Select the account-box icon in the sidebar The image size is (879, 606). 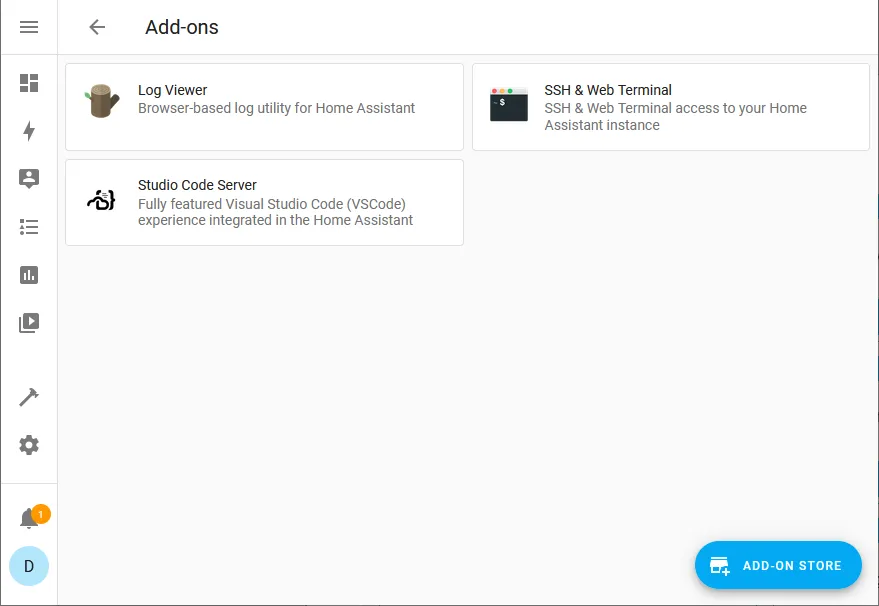tap(28, 178)
